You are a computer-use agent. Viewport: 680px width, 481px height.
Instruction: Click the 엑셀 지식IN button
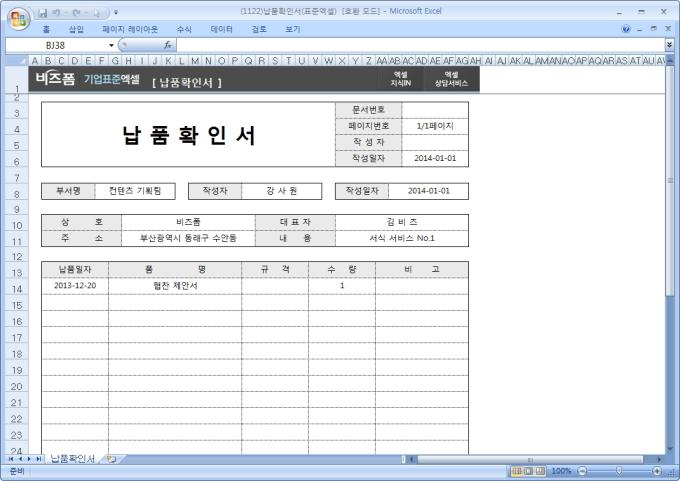coord(400,79)
